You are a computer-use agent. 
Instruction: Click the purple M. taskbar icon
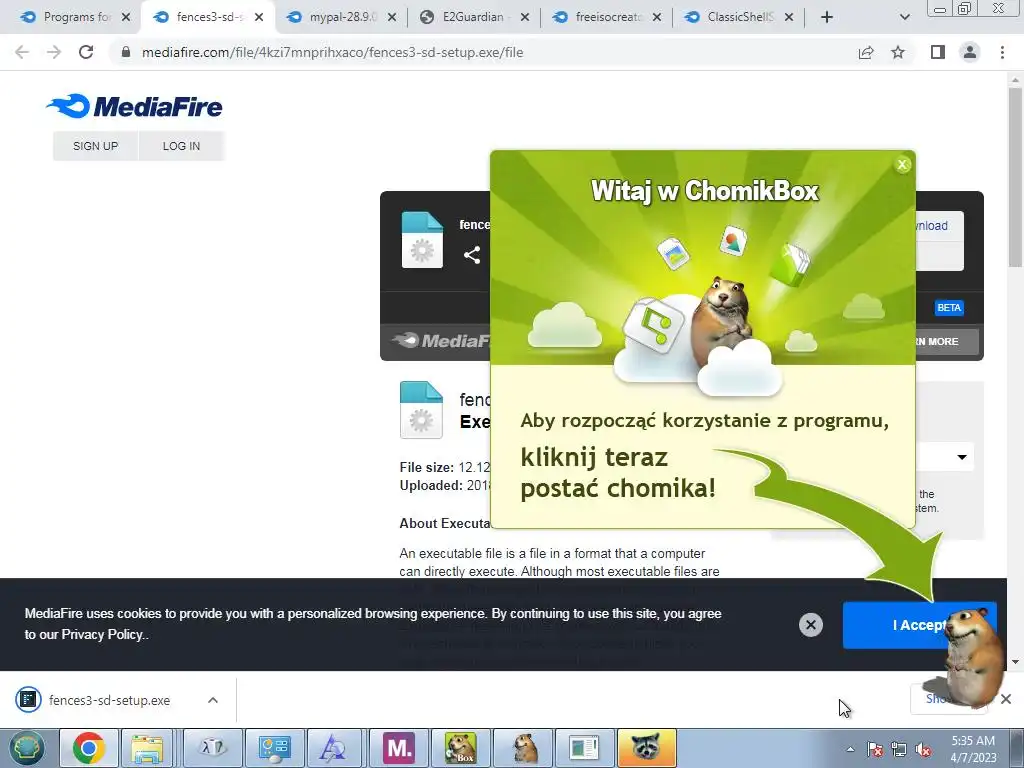pos(399,748)
